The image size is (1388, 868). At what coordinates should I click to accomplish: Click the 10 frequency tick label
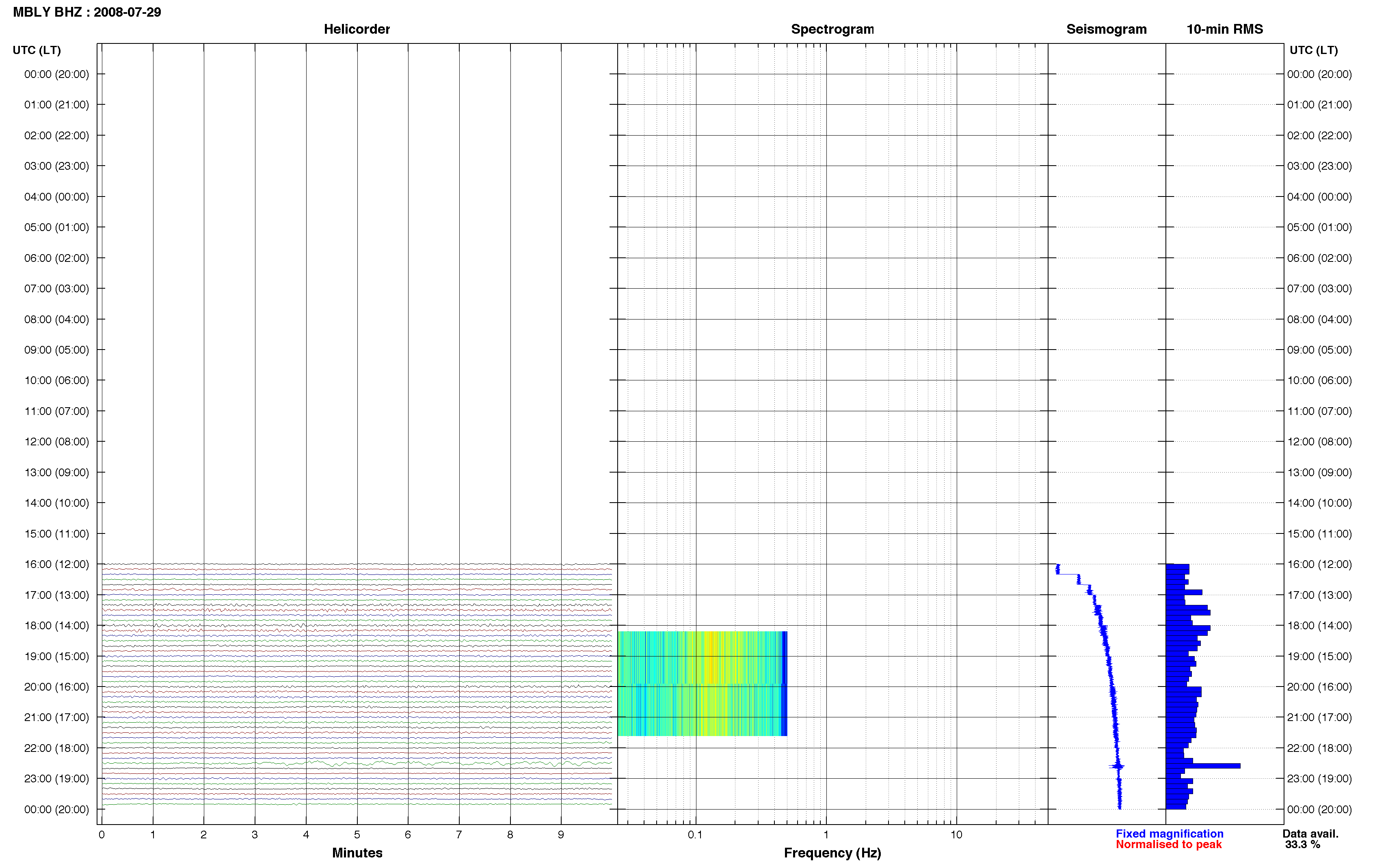pos(956,835)
